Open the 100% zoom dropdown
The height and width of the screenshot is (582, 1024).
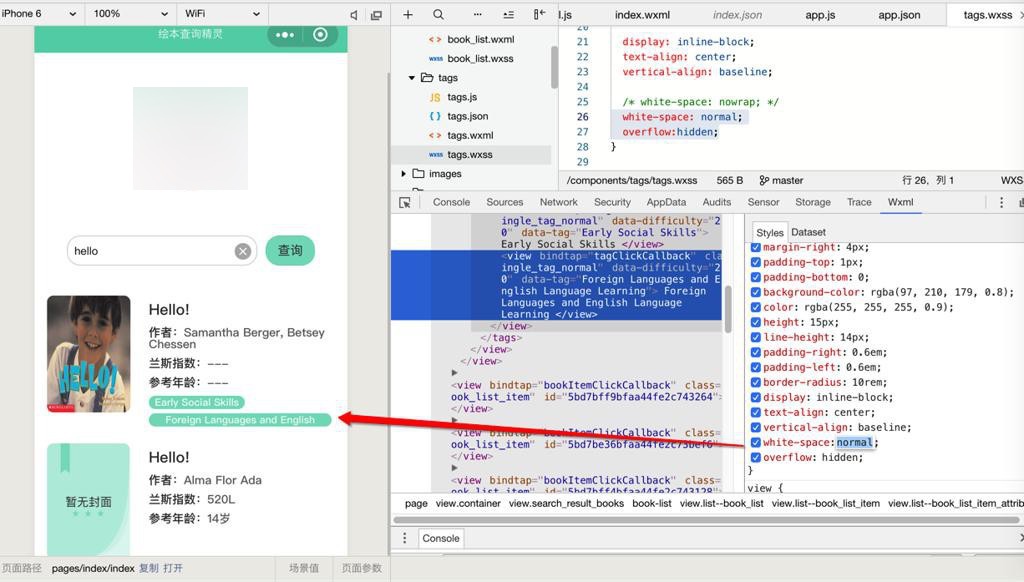130,13
